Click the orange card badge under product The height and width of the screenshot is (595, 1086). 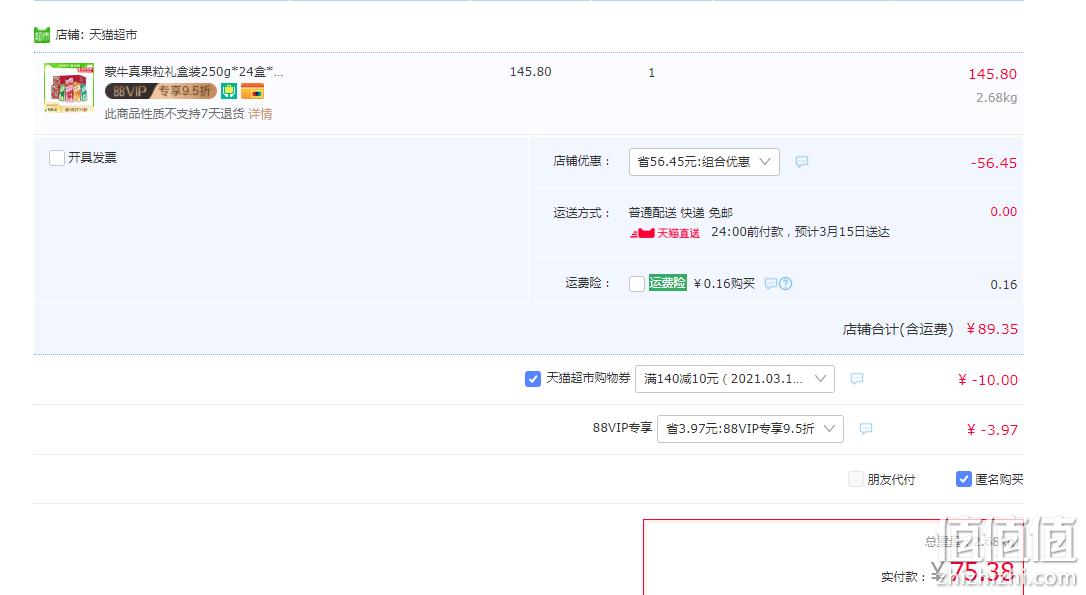(x=252, y=91)
